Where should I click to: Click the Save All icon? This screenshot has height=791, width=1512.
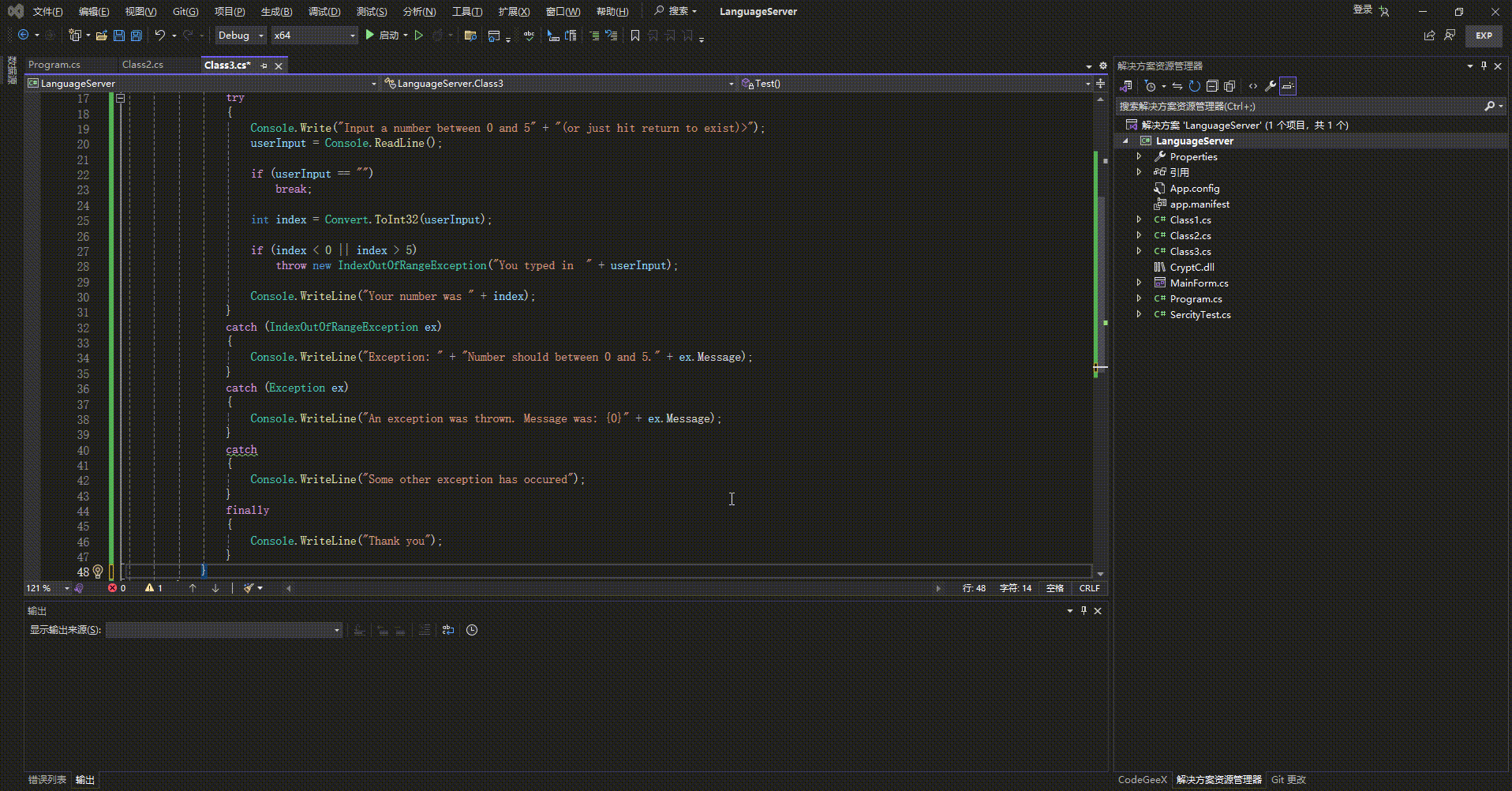[136, 36]
